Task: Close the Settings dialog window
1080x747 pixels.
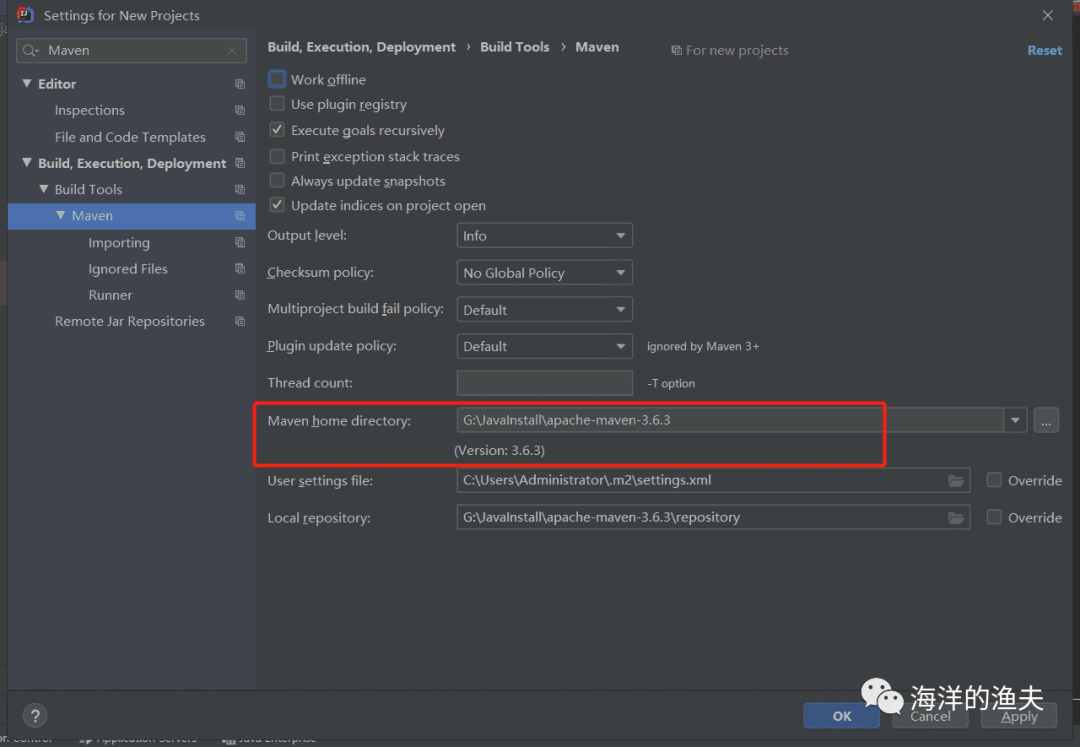Action: (x=1048, y=15)
